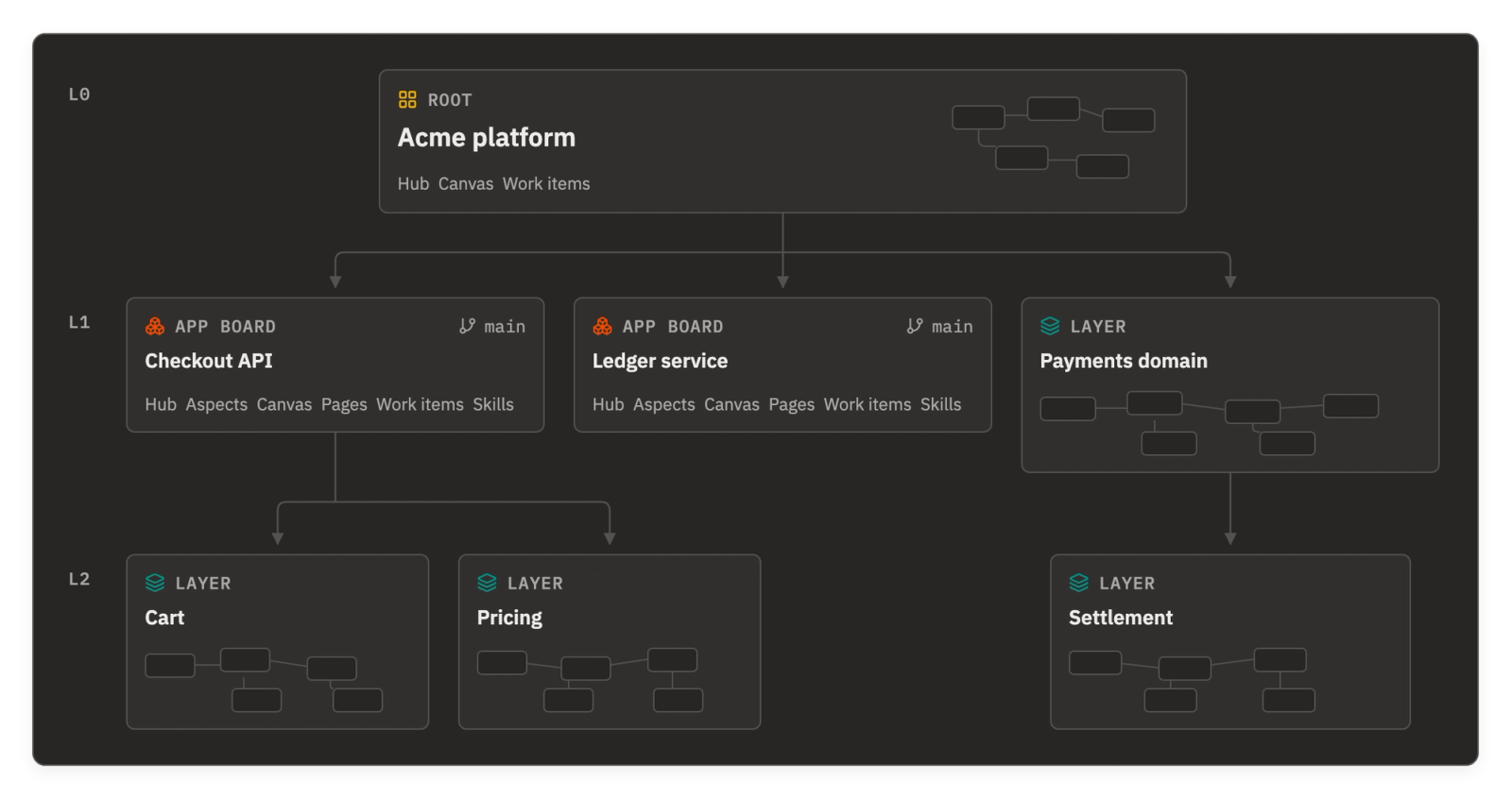The image size is (1512, 799).
Task: Select the Cart layer title
Action: [x=164, y=618]
